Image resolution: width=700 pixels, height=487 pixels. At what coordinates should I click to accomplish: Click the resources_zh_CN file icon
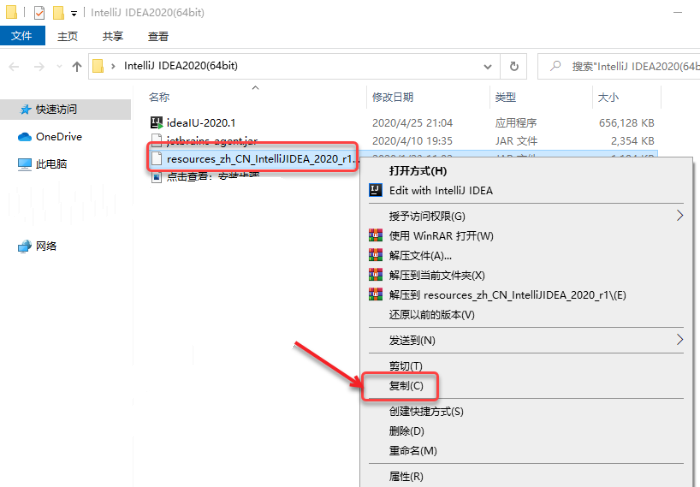pyautogui.click(x=157, y=158)
